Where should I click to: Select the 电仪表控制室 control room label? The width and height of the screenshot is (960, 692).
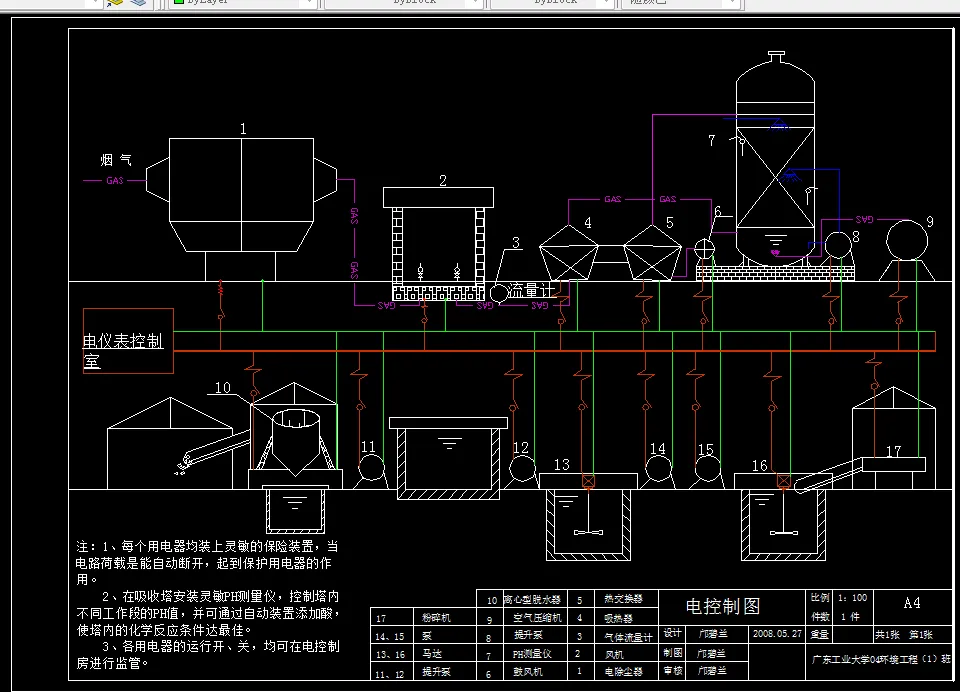pos(123,350)
